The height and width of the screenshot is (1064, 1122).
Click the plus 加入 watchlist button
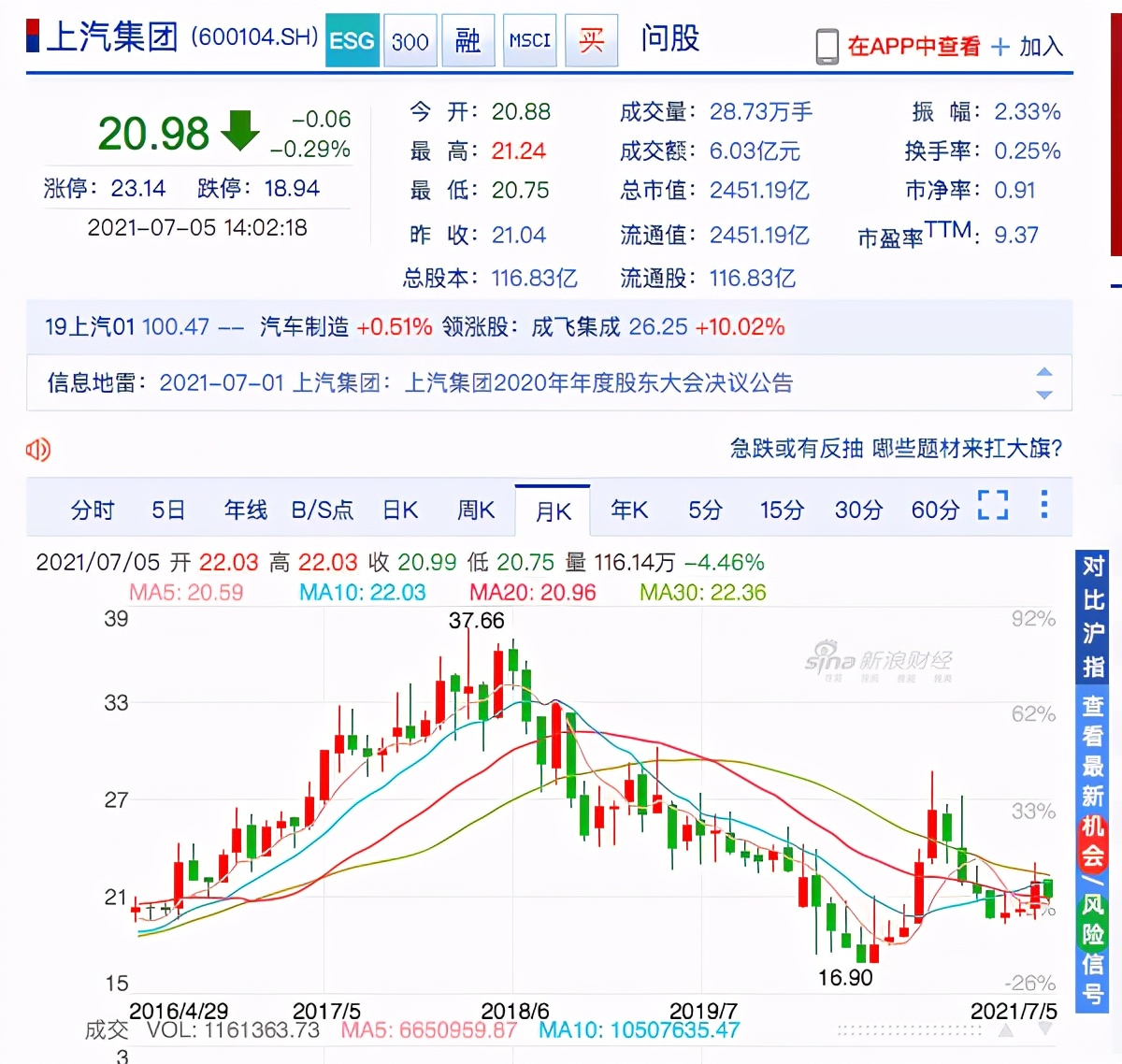point(1027,46)
